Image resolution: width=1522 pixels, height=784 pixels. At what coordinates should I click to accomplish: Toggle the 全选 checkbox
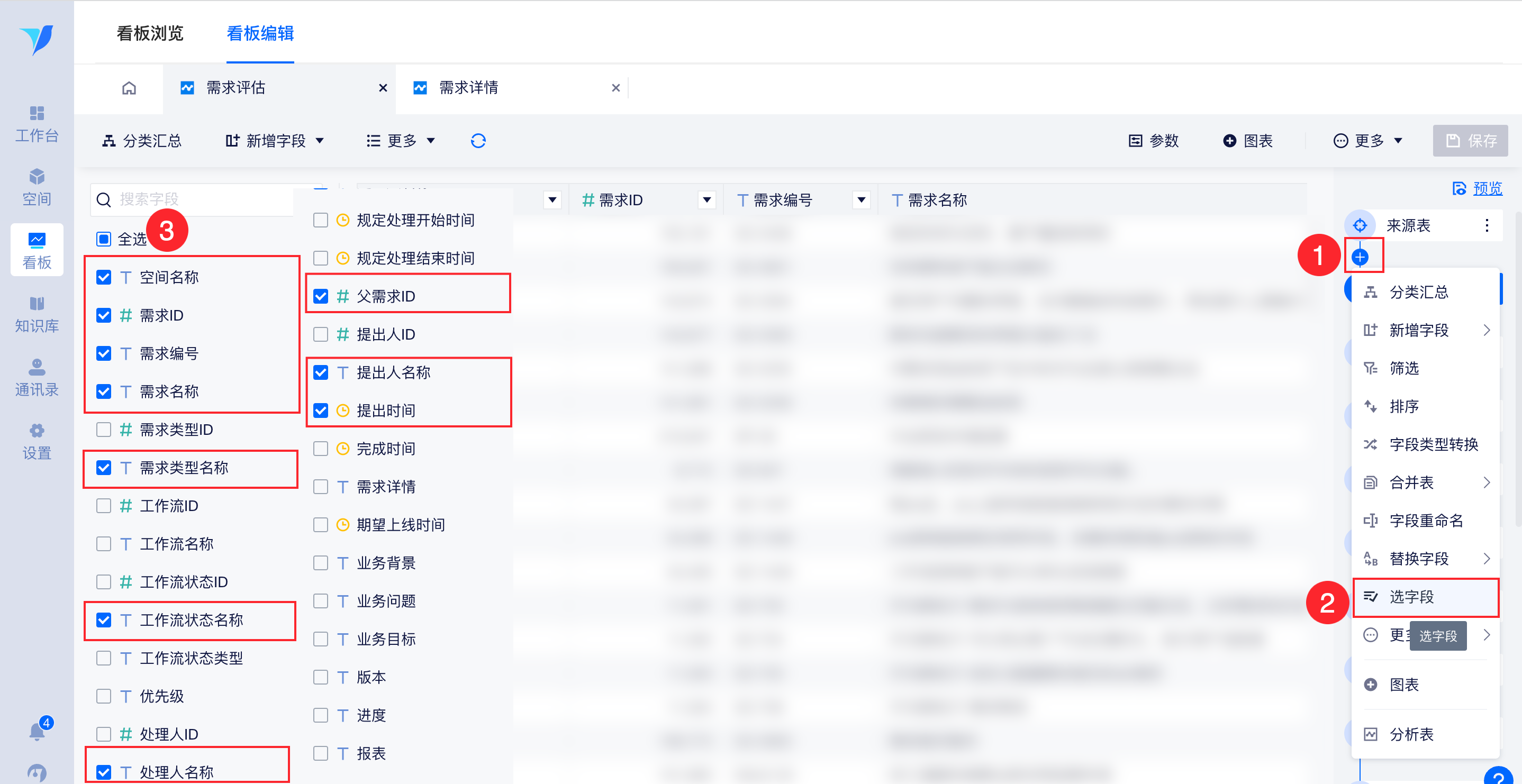pos(104,239)
